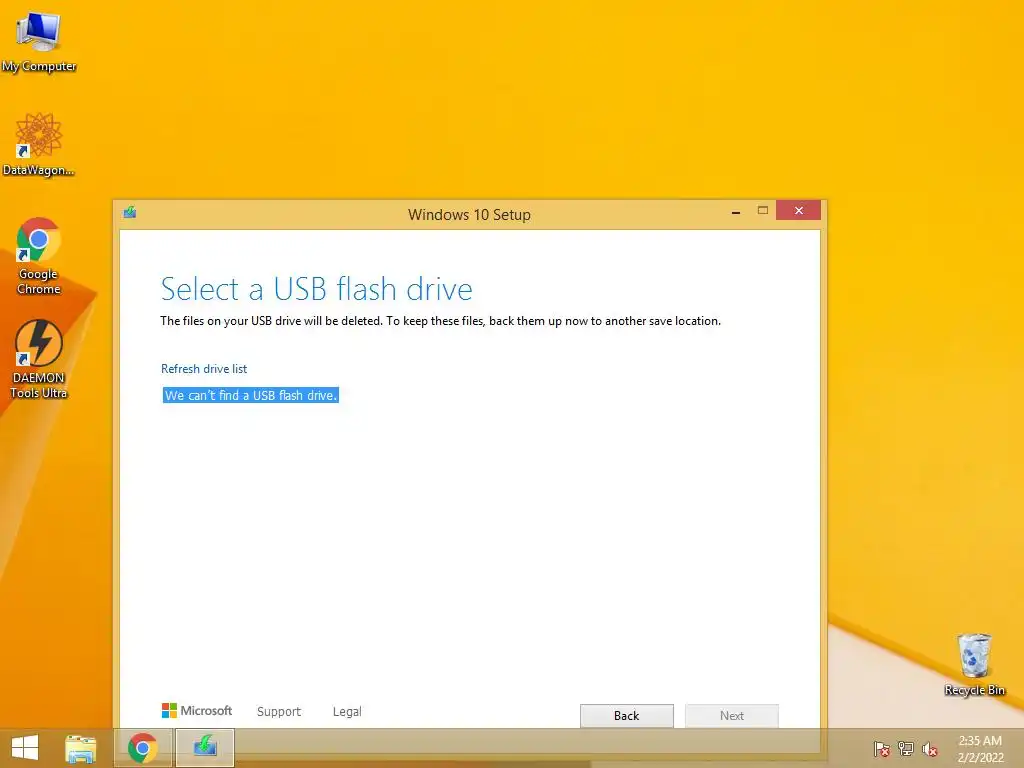Click the setup window title bar icon
This screenshot has height=768, width=1024.
pyautogui.click(x=130, y=212)
